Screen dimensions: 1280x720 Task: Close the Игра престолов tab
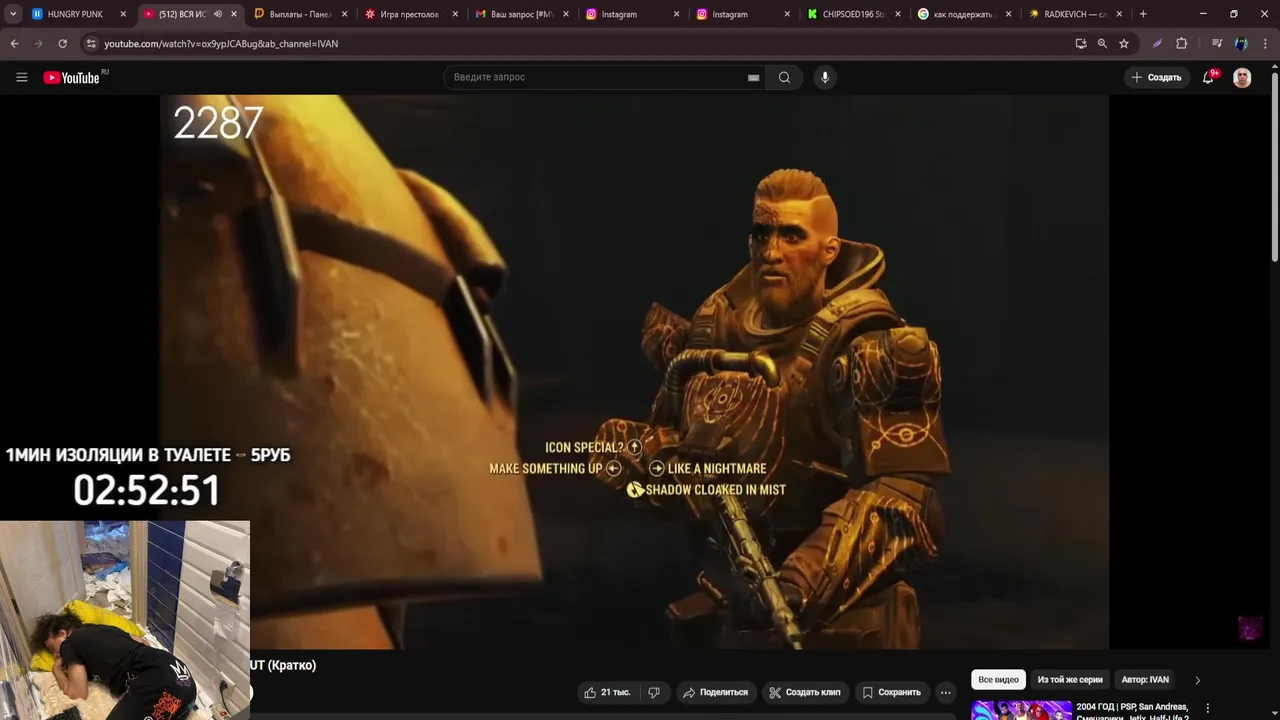pyautogui.click(x=455, y=14)
